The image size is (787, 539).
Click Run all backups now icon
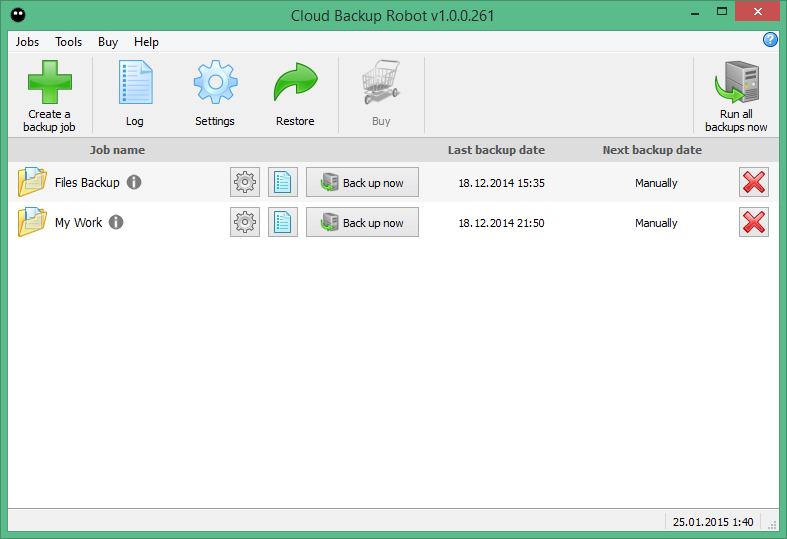coord(736,84)
